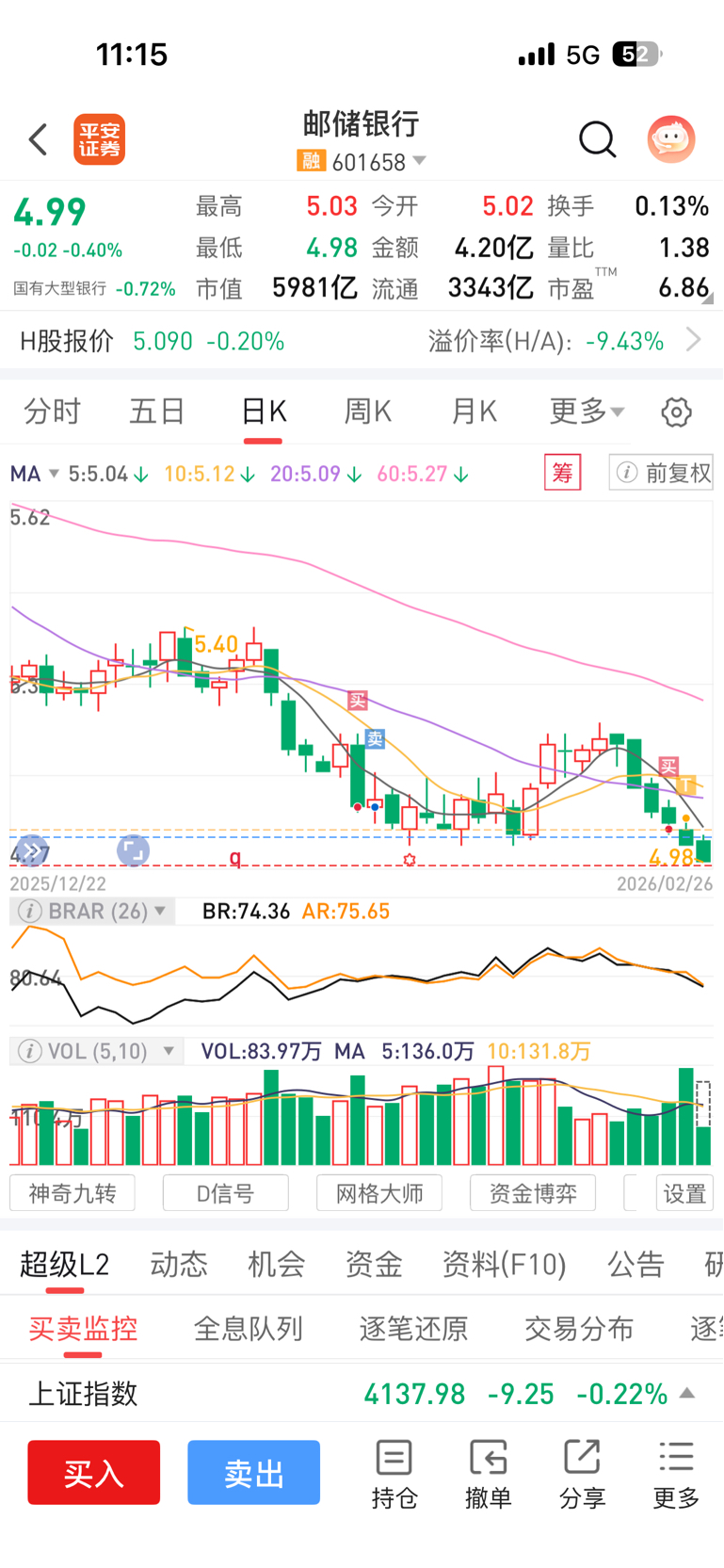Select 超级L2 tab
Screen dimensions: 724x1568
[65, 1264]
